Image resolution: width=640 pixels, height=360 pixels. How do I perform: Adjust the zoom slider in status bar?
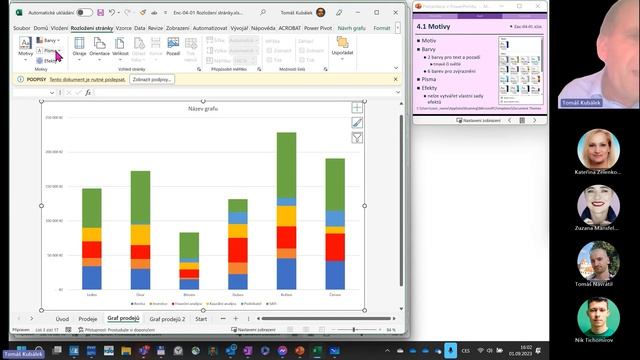(x=354, y=329)
